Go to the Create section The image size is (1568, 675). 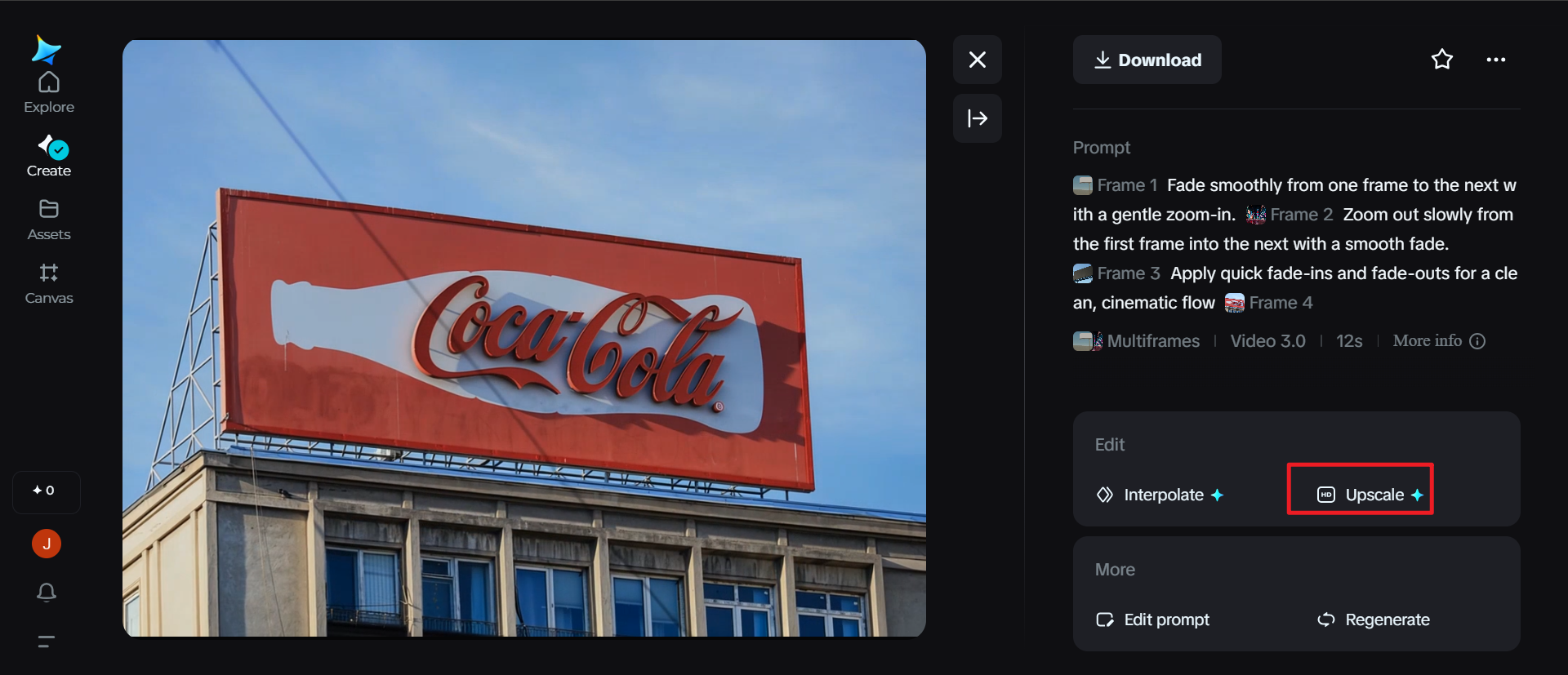(49, 157)
